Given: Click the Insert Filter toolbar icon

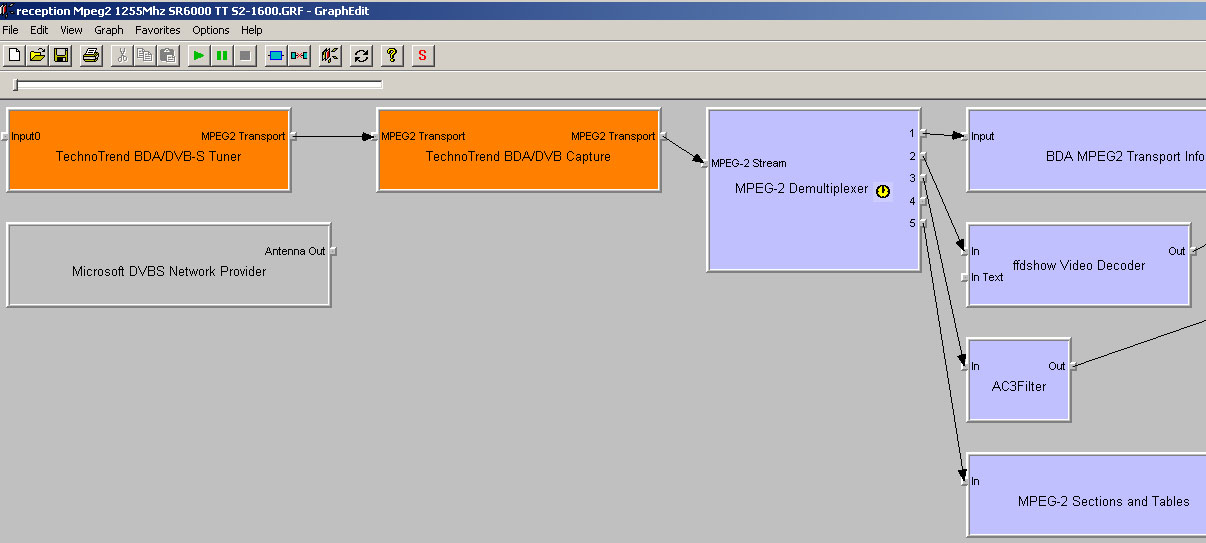Looking at the screenshot, I should pyautogui.click(x=276, y=56).
